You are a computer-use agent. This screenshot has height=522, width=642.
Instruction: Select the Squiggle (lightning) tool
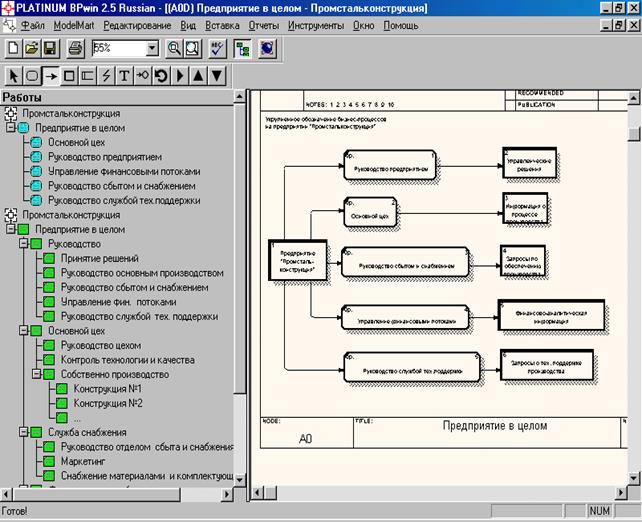pos(105,75)
